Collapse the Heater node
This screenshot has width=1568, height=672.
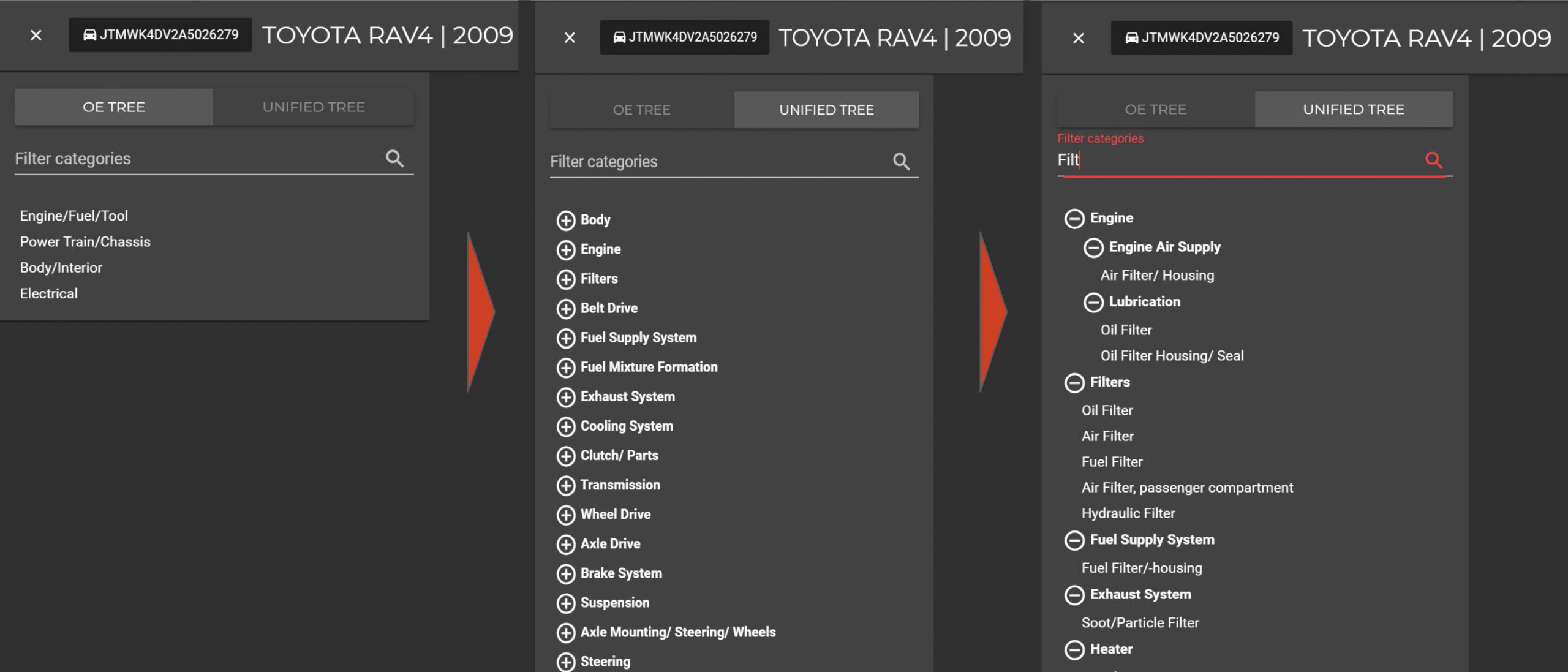tap(1074, 649)
